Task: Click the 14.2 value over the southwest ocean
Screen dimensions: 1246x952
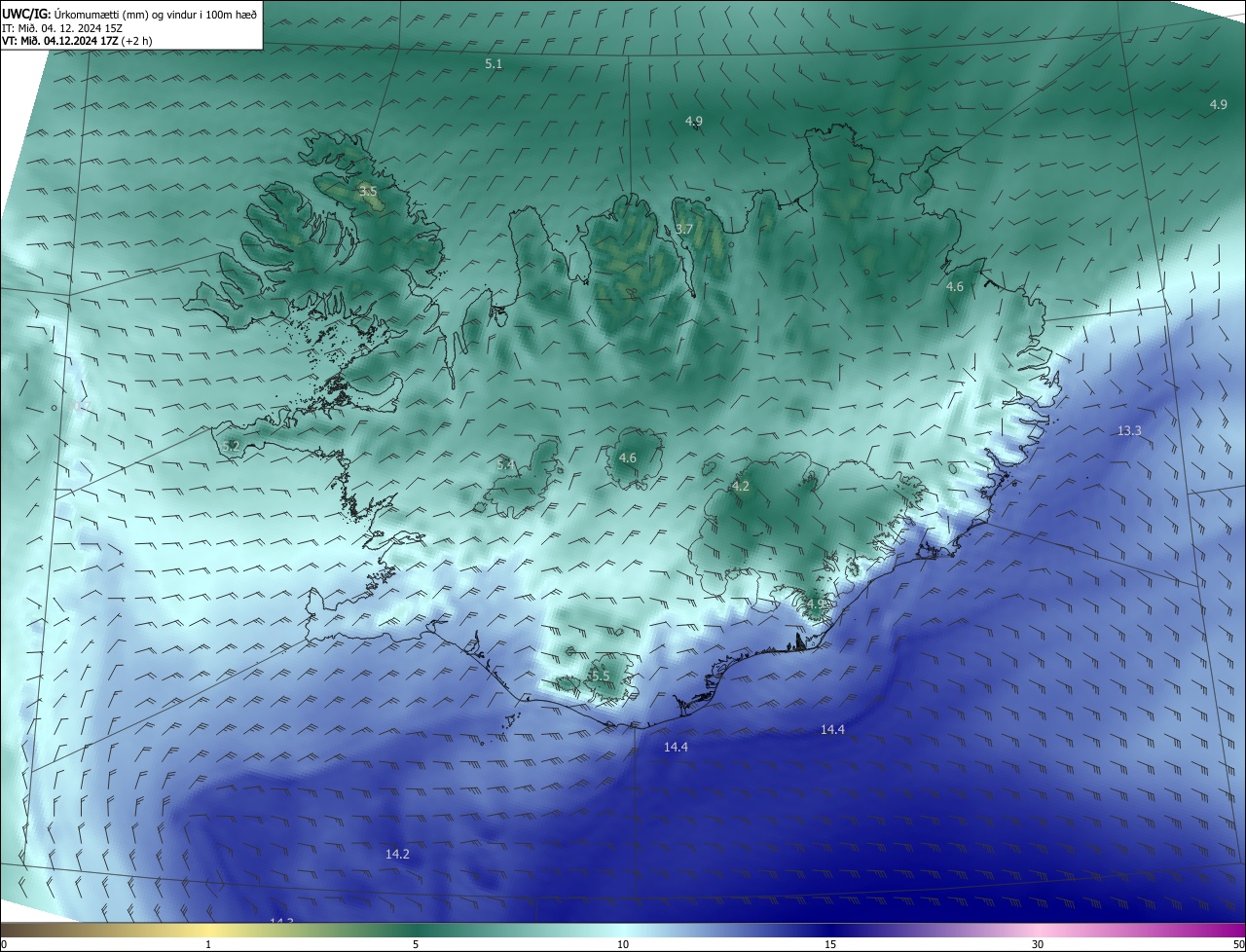Action: click(397, 854)
